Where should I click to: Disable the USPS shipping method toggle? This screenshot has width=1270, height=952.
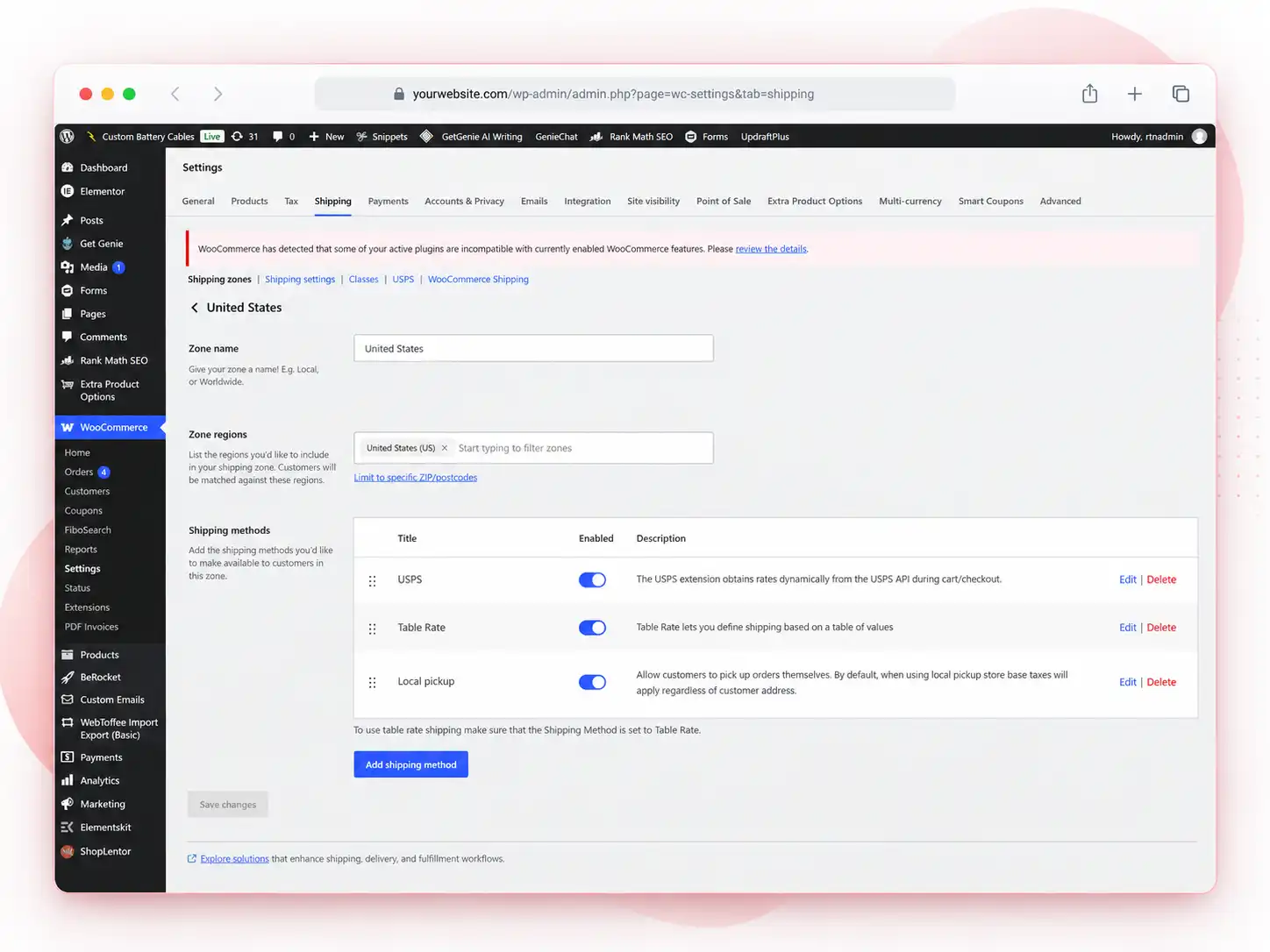pyautogui.click(x=592, y=579)
